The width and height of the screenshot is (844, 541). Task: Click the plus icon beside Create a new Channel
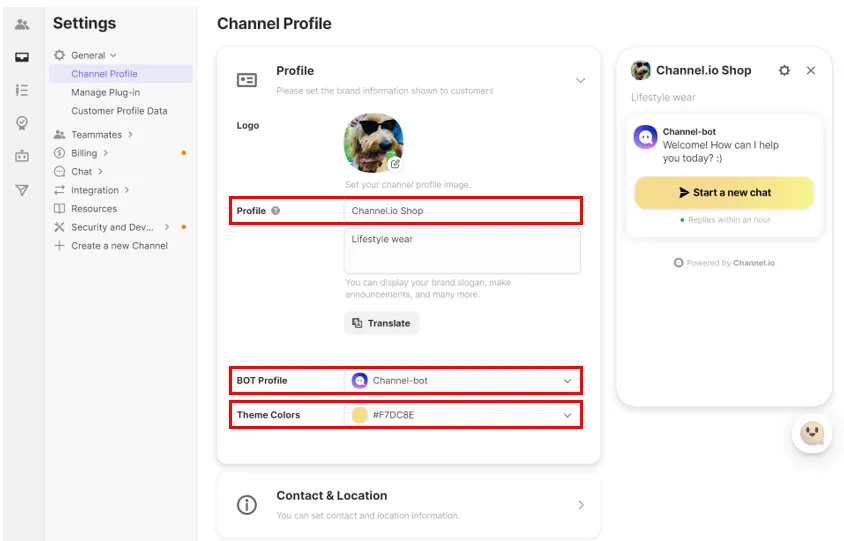click(60, 245)
